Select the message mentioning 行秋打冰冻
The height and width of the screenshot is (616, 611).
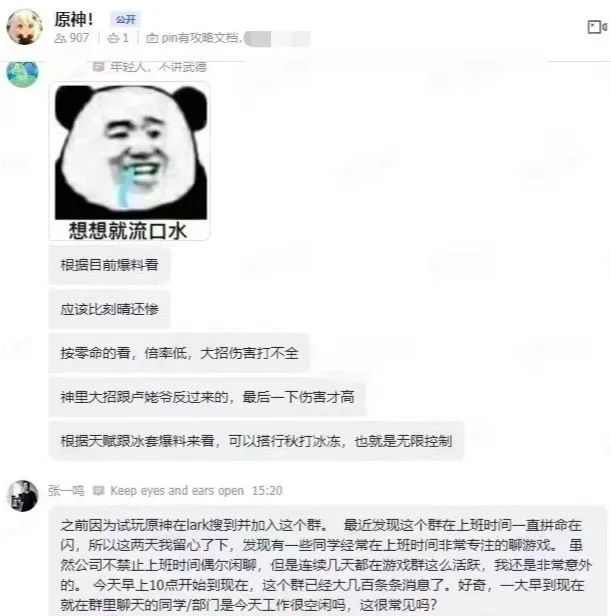256,441
